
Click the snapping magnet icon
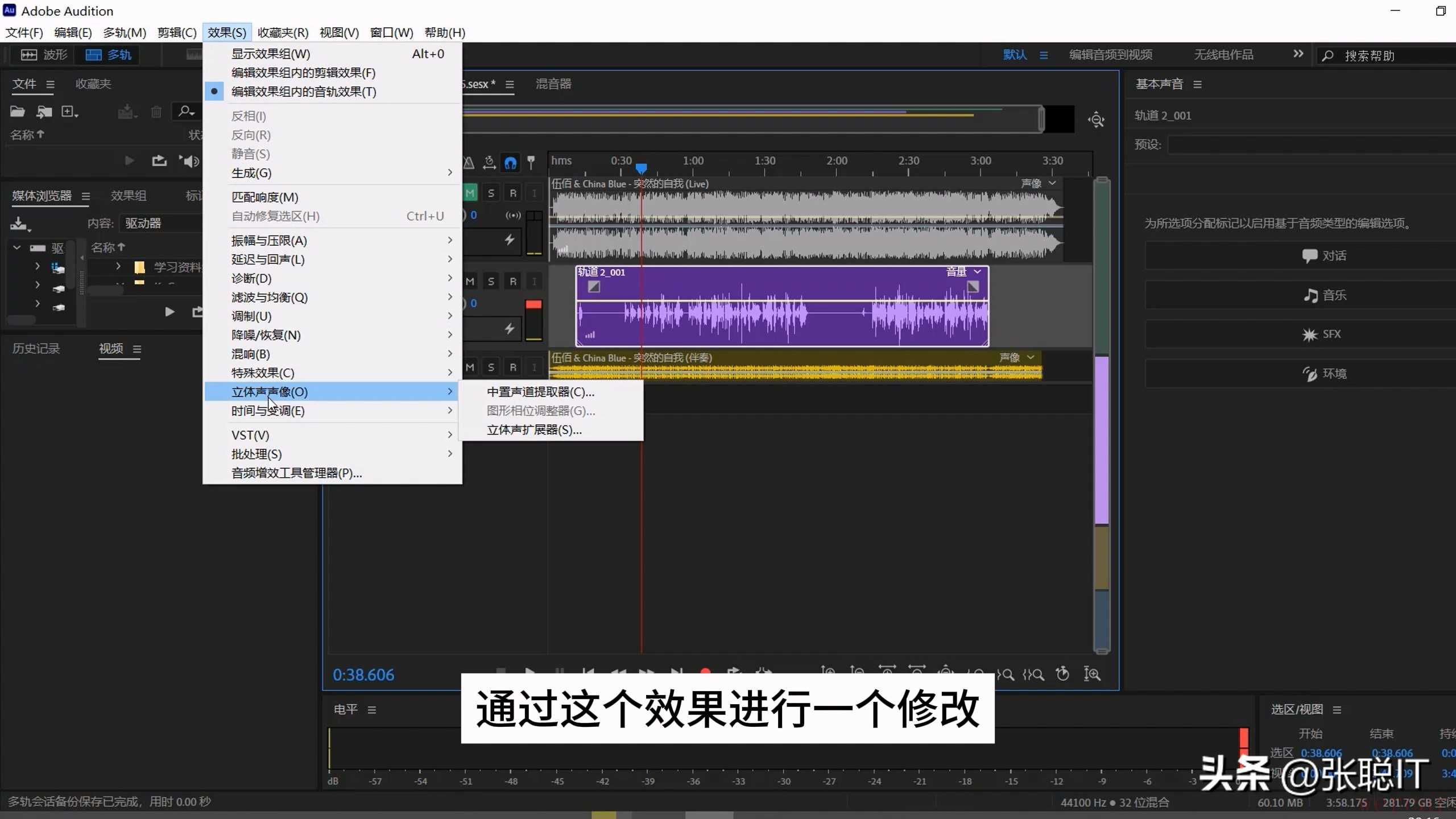click(510, 163)
